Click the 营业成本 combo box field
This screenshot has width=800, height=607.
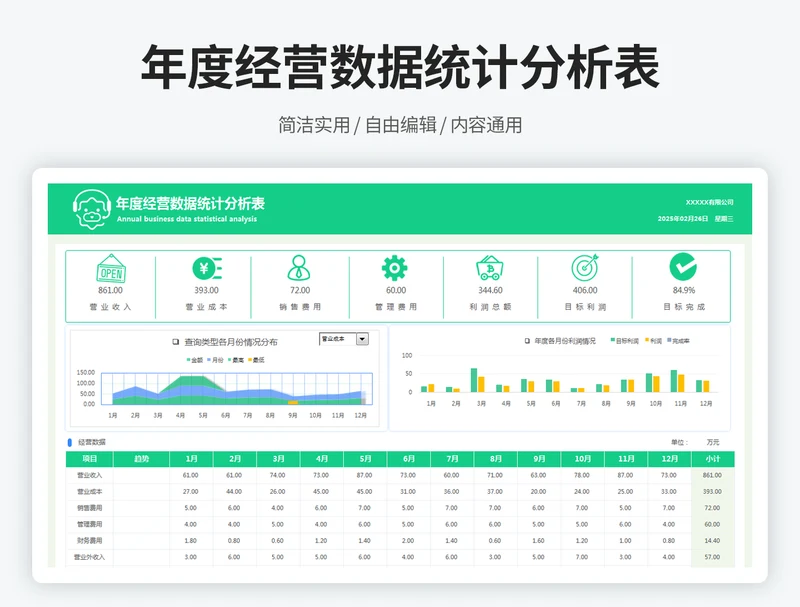(338, 339)
